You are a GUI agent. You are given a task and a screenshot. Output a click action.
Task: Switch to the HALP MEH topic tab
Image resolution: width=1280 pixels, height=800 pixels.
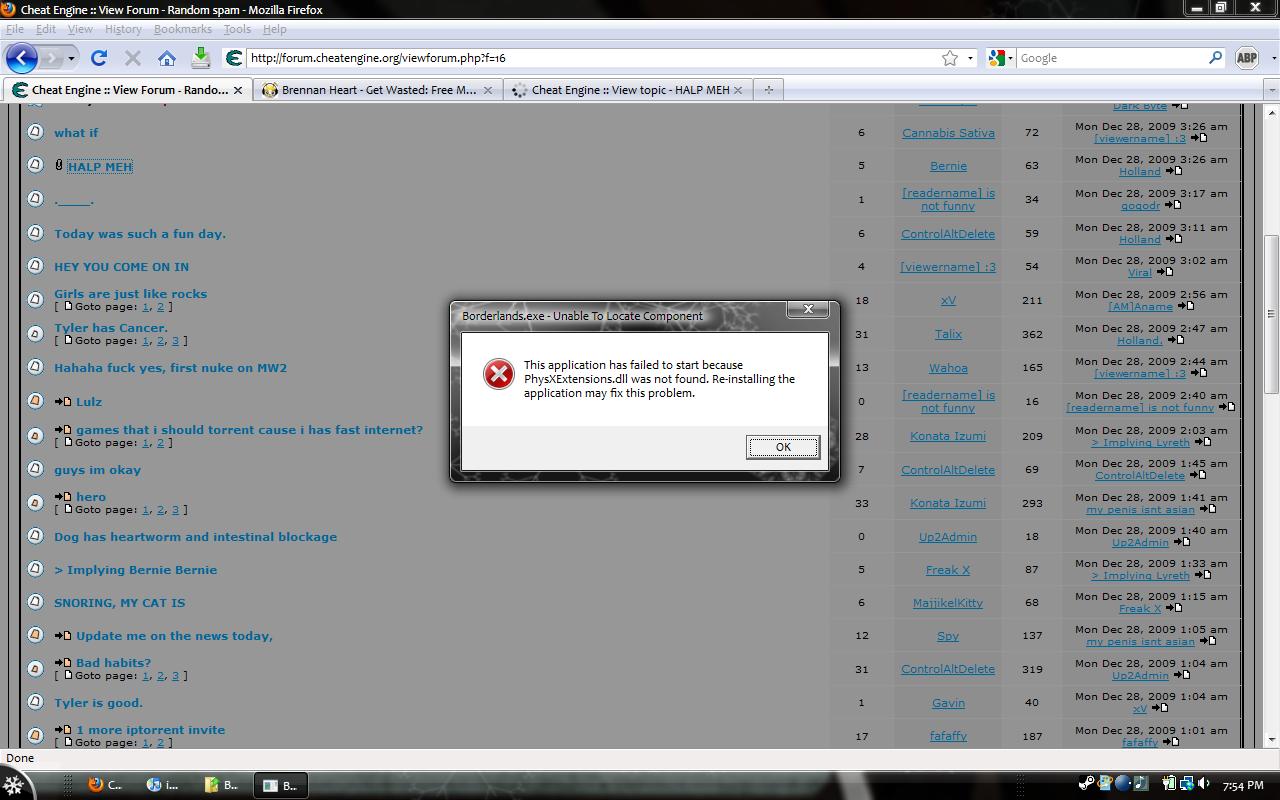(x=627, y=90)
